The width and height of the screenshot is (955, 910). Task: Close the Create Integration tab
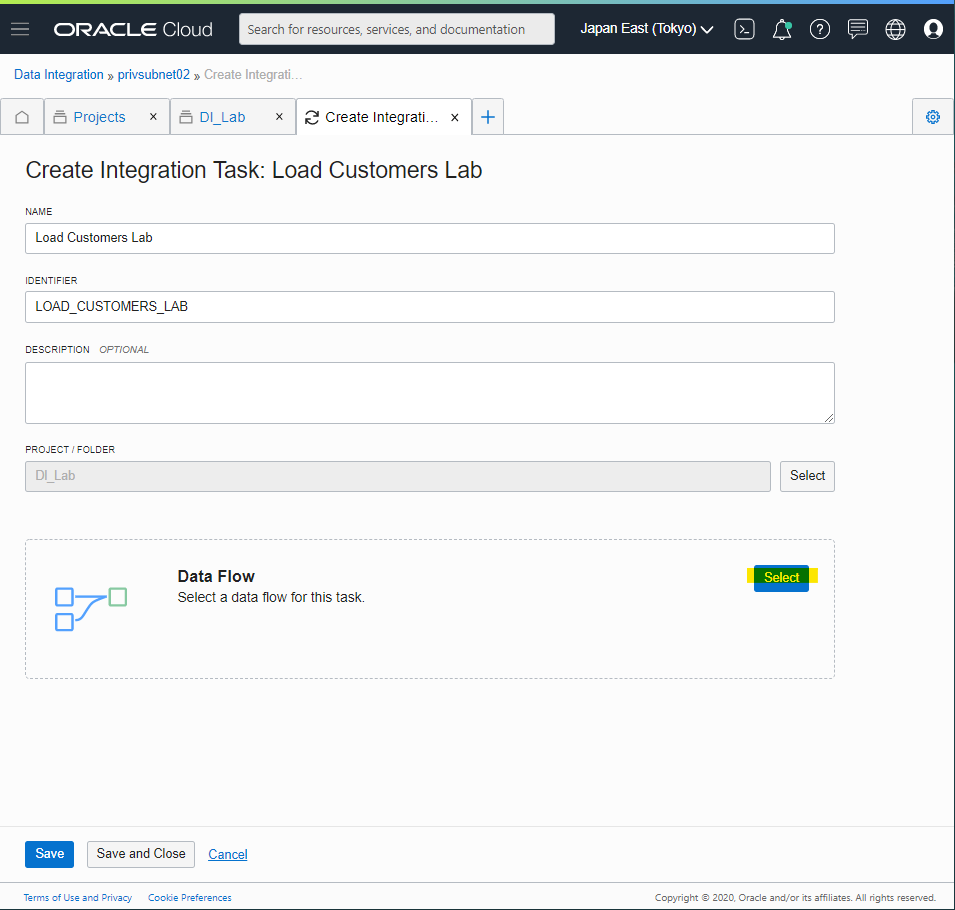click(455, 118)
